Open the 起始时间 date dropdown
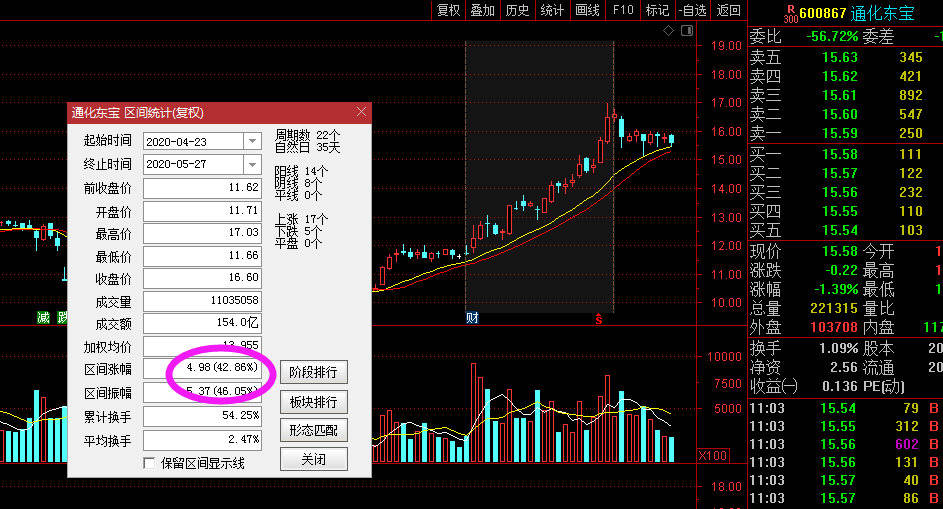 [x=252, y=141]
